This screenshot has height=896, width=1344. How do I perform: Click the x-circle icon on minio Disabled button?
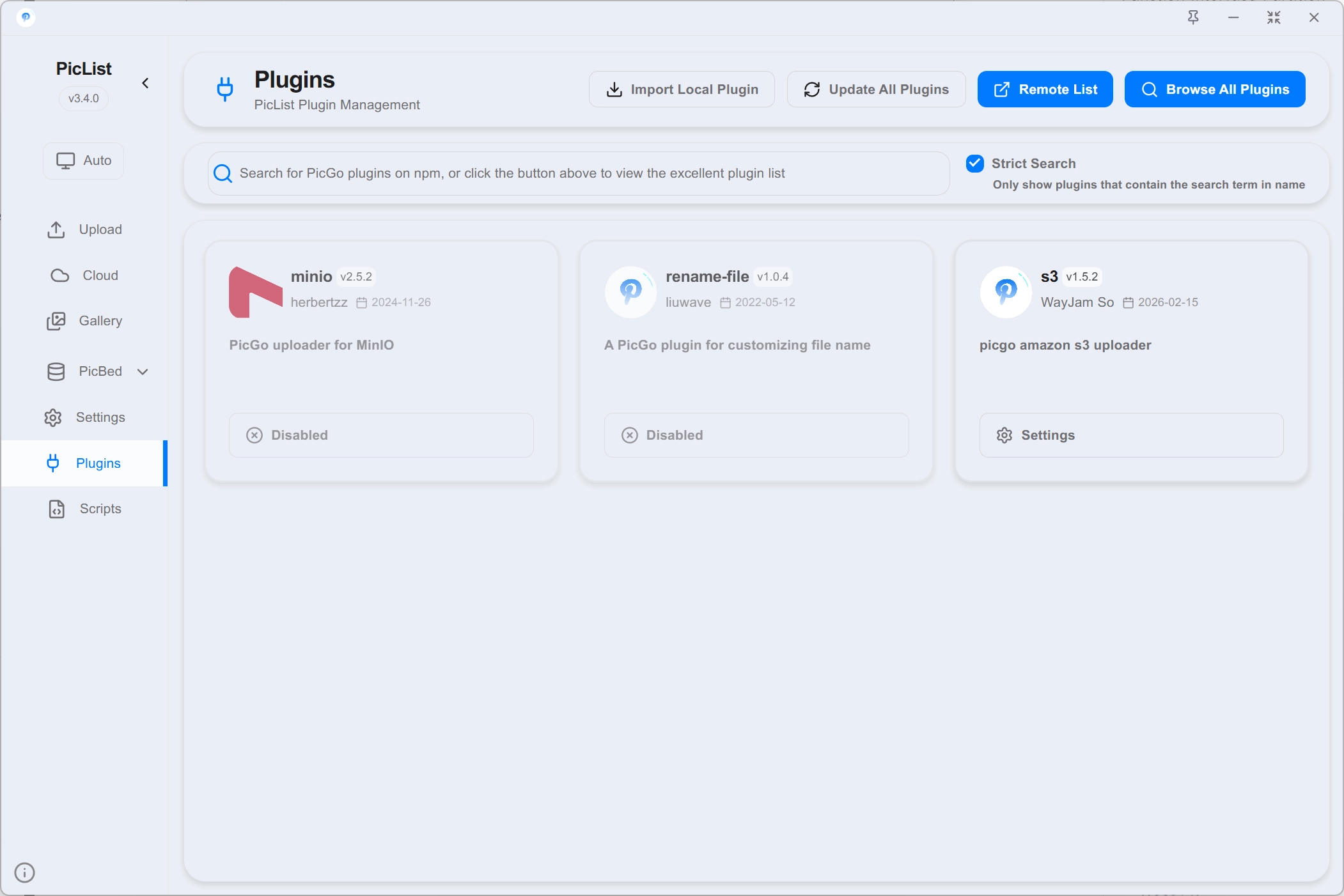click(254, 435)
